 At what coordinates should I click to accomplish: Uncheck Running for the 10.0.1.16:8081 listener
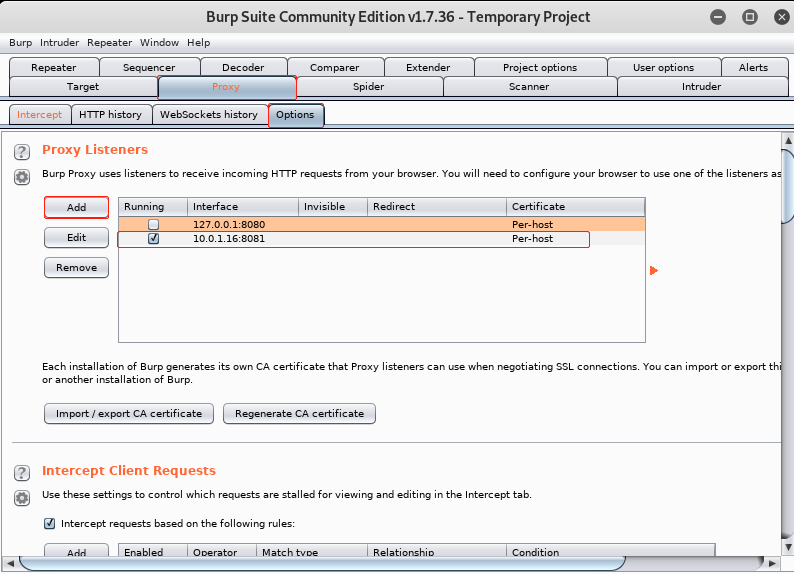[153, 240]
